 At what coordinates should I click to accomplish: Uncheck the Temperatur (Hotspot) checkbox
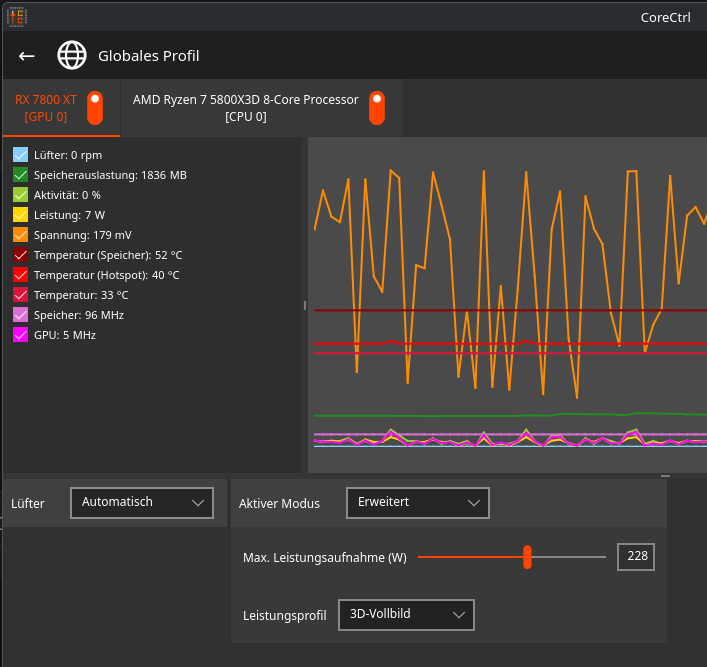[x=20, y=275]
